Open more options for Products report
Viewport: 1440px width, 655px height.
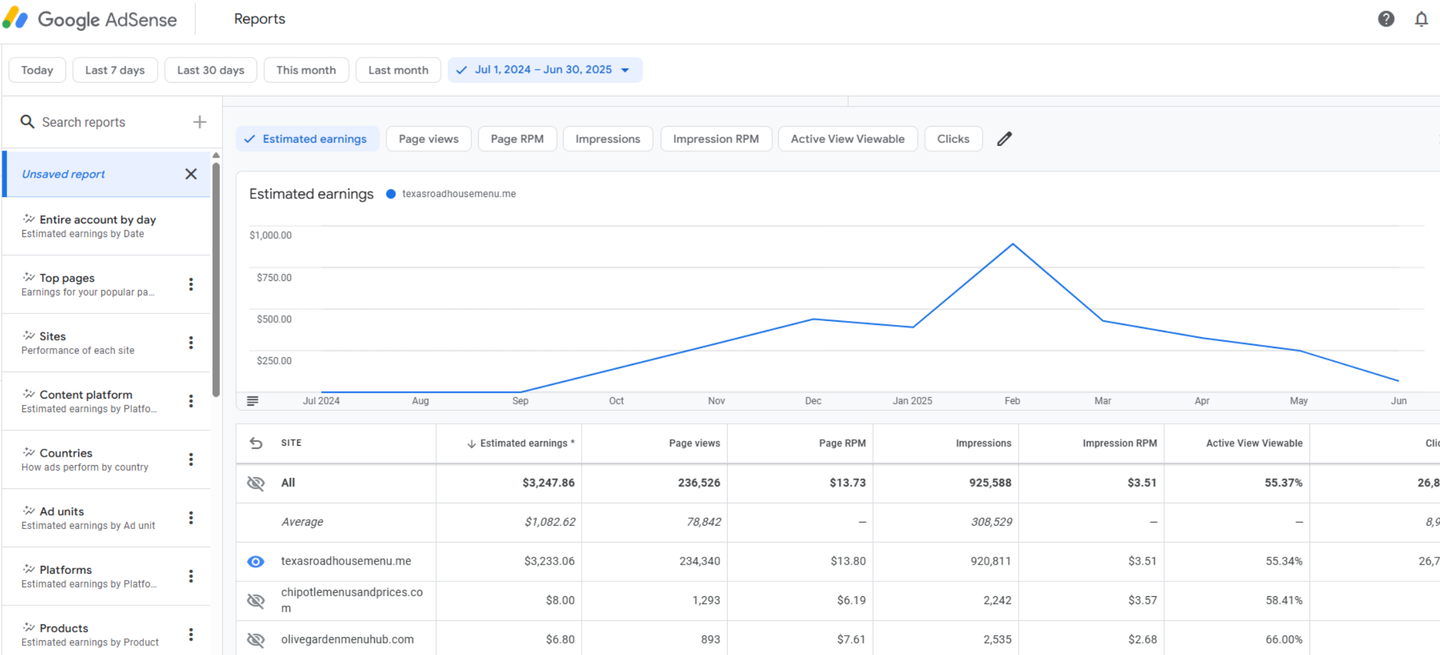191,634
